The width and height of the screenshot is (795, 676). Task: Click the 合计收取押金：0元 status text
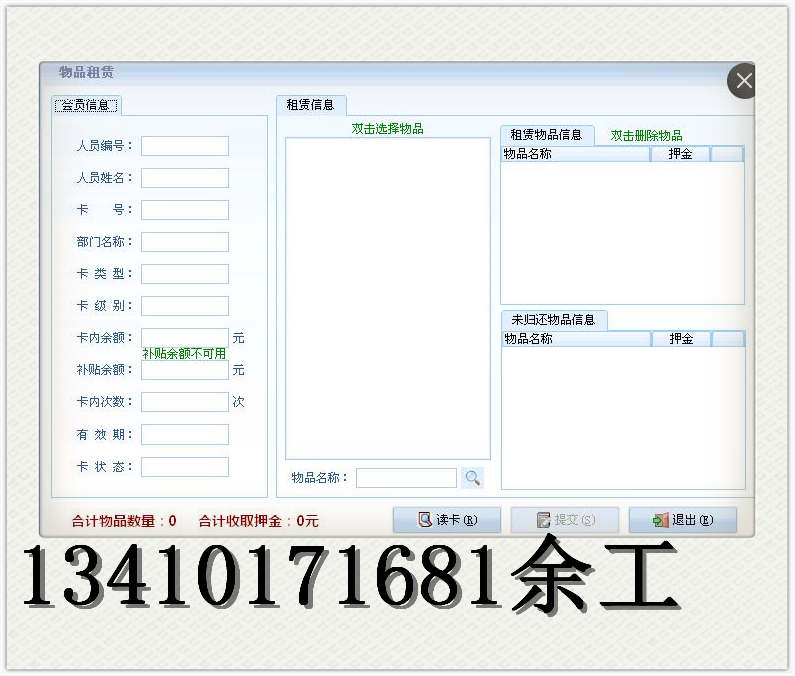pyautogui.click(x=259, y=521)
